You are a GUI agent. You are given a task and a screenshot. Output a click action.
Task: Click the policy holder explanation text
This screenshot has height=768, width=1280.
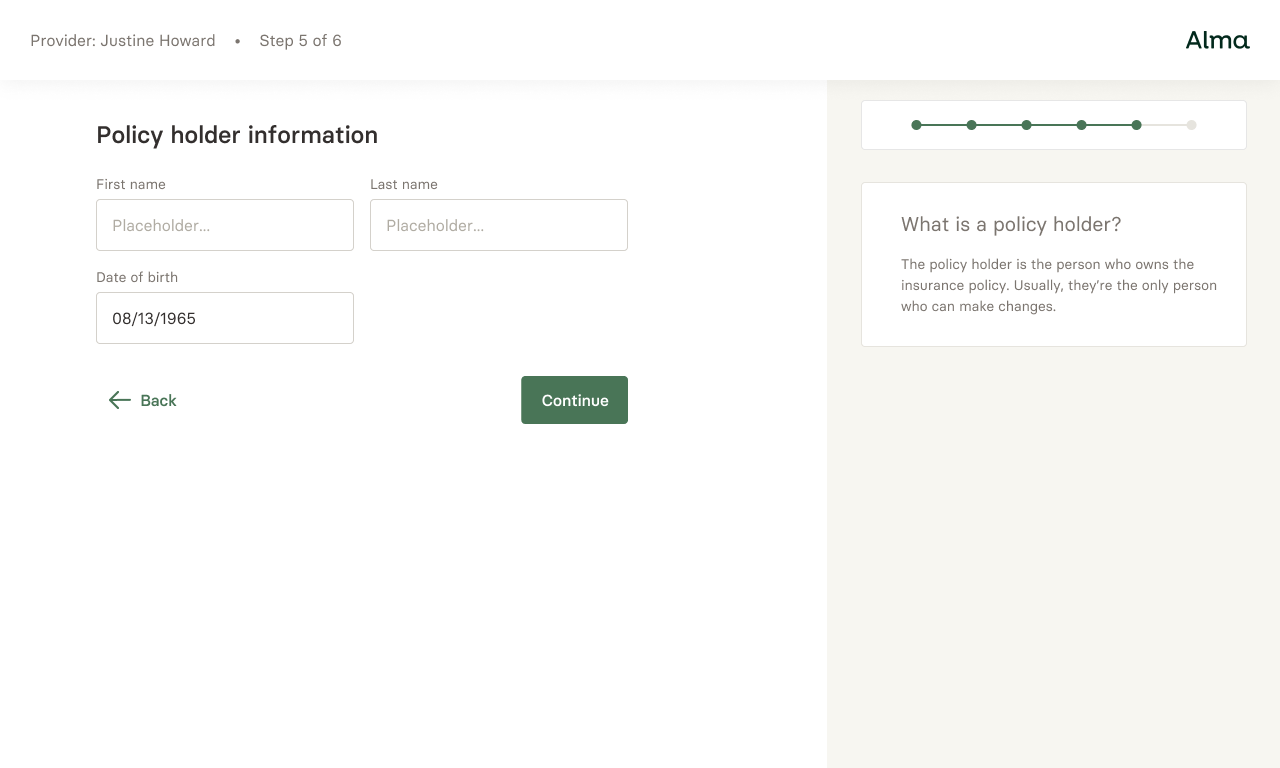1058,285
